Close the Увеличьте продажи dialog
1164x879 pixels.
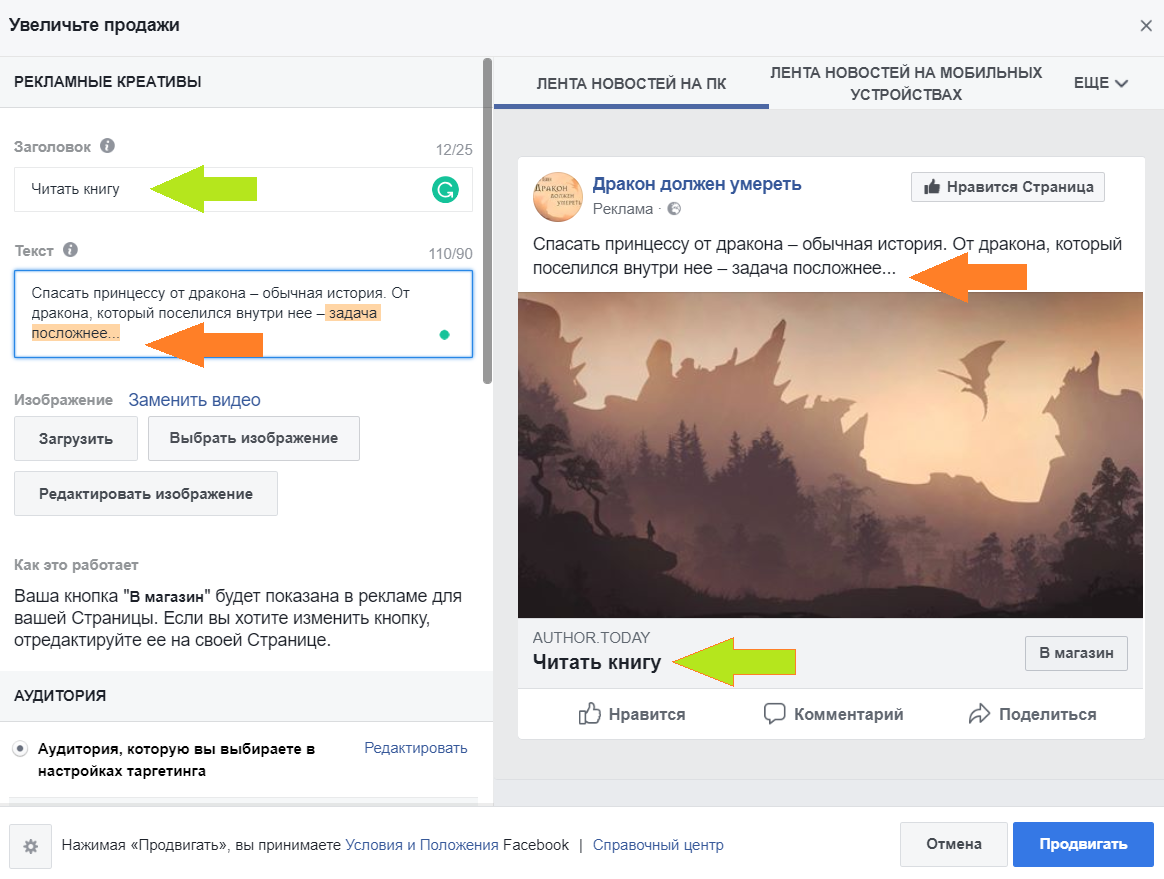coord(1146,26)
